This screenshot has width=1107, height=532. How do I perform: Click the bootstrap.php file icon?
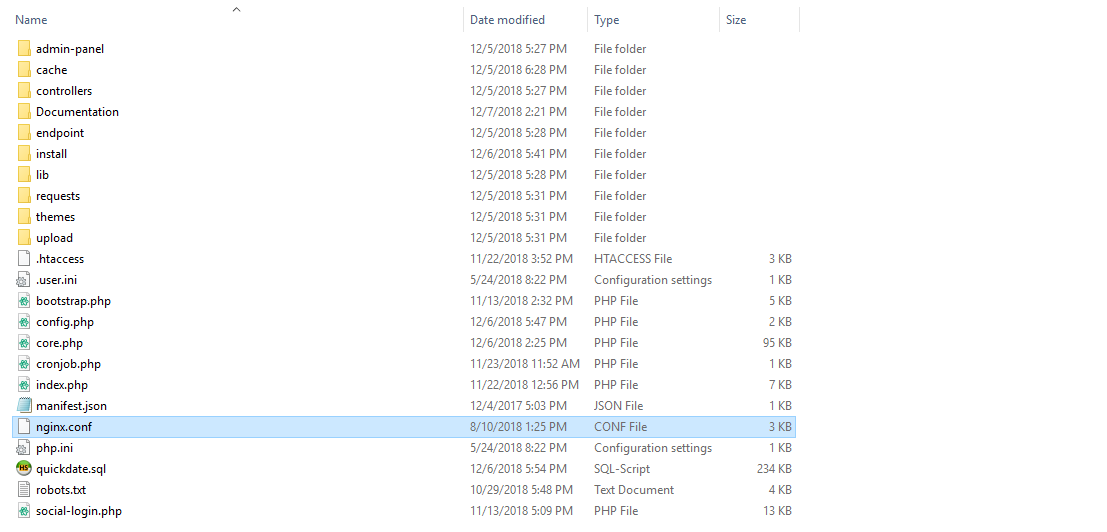(x=24, y=301)
